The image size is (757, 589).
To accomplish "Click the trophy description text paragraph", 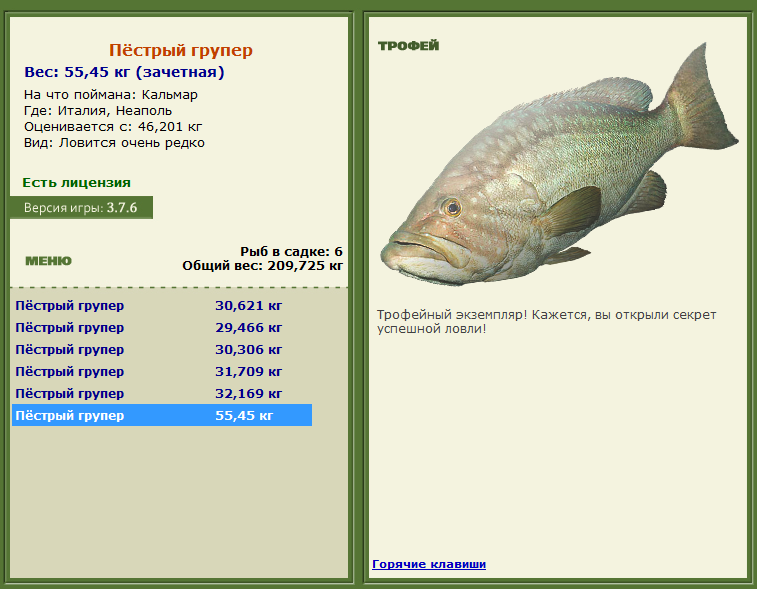I will point(547,322).
